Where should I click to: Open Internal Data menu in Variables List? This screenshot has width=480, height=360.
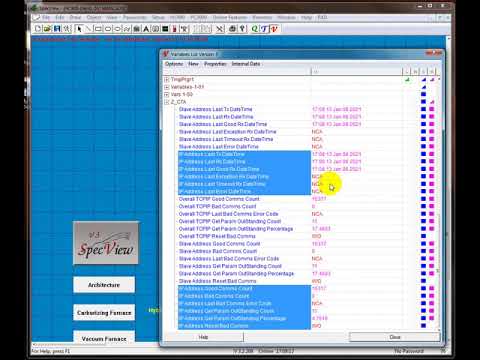[x=246, y=64]
